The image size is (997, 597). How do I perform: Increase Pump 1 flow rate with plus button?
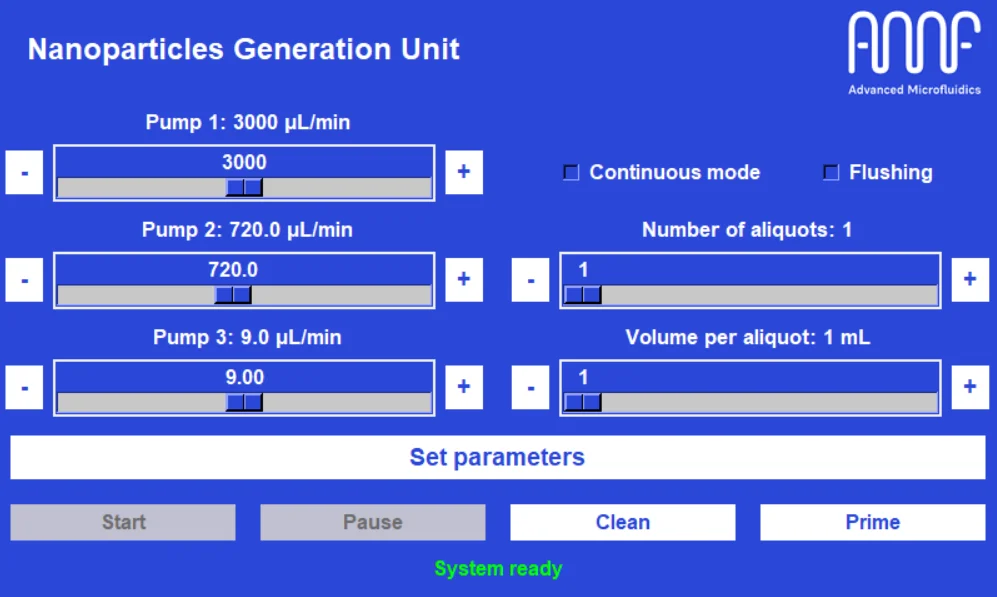[x=463, y=172]
